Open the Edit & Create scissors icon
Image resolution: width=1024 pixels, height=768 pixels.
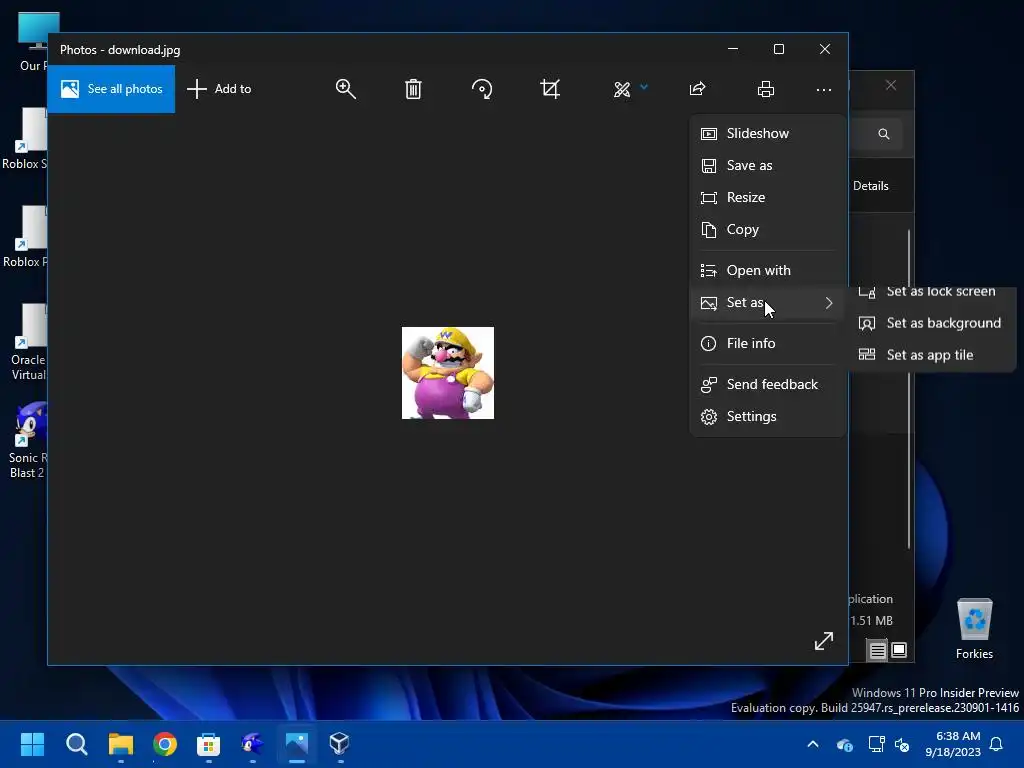coord(622,89)
